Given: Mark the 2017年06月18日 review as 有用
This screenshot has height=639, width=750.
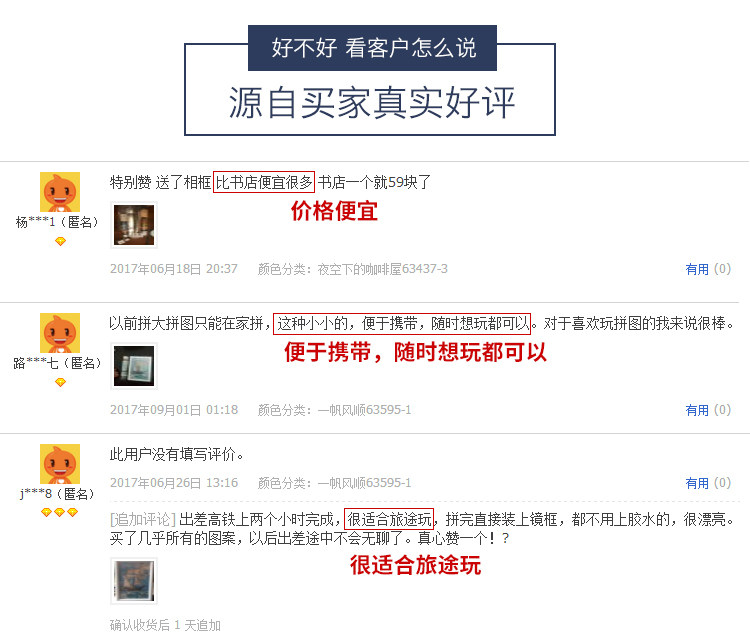Looking at the screenshot, I should click(x=696, y=269).
